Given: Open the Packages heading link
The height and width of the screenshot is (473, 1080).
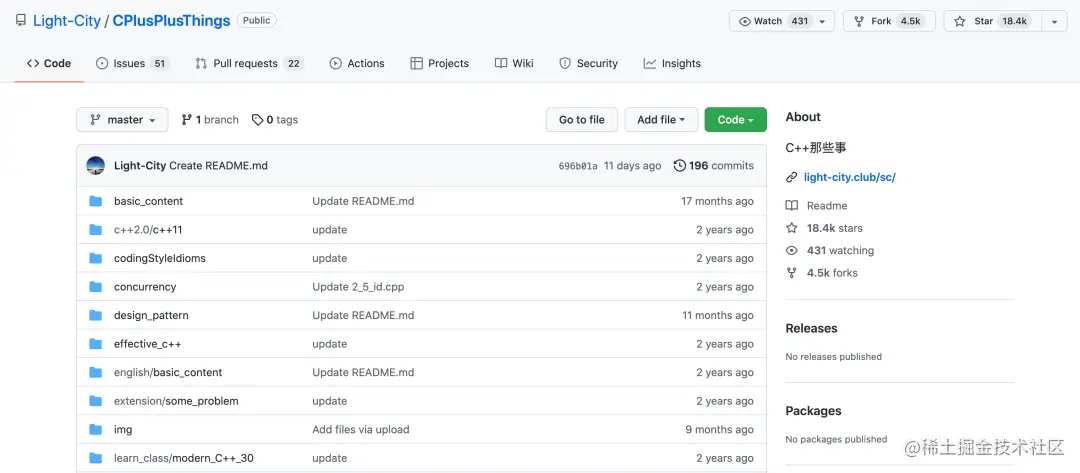Looking at the screenshot, I should 813,411.
